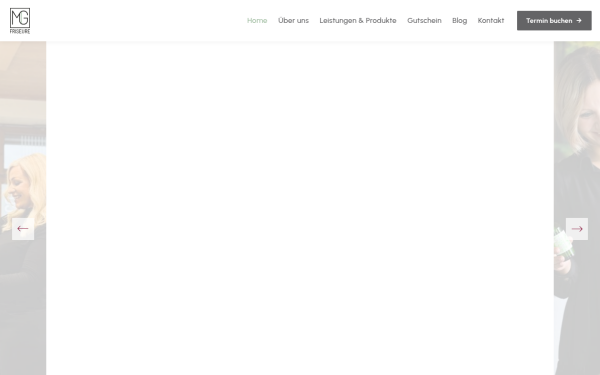
Task: Select Gutschein in navigation bar
Action: click(424, 21)
